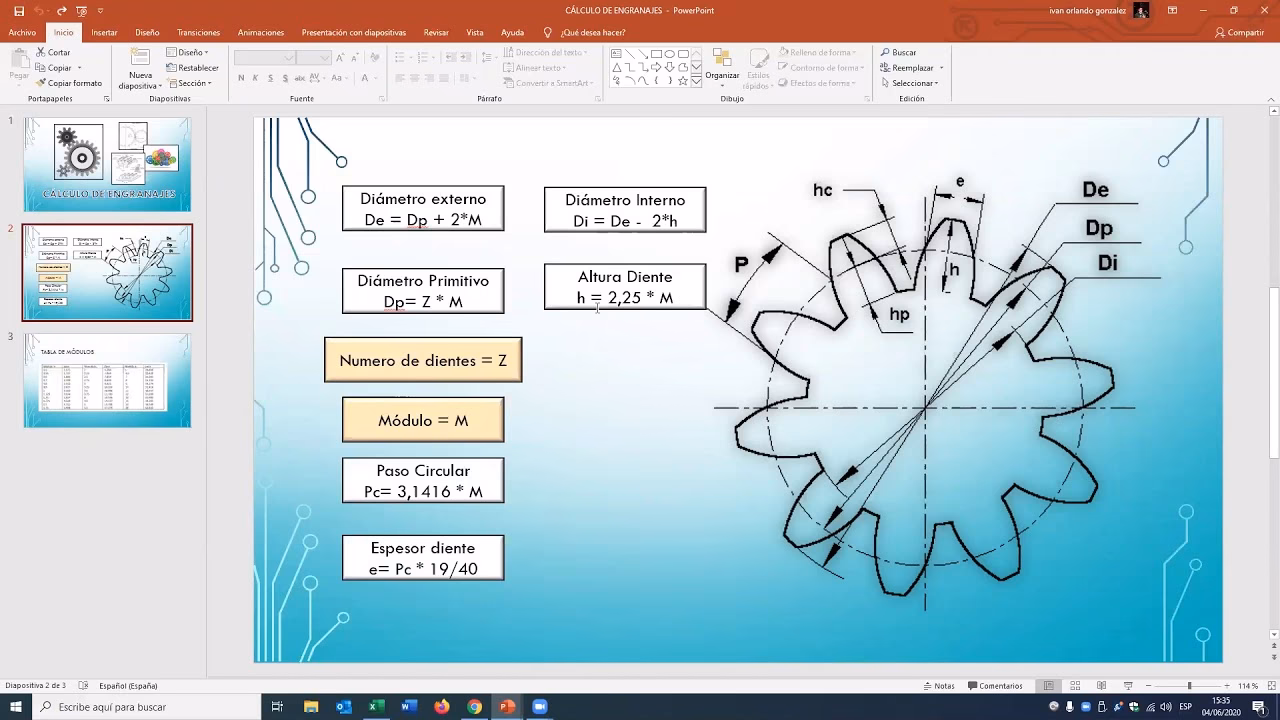Toggle the Comentarios pane
The width and height of the screenshot is (1280, 720).
995,686
